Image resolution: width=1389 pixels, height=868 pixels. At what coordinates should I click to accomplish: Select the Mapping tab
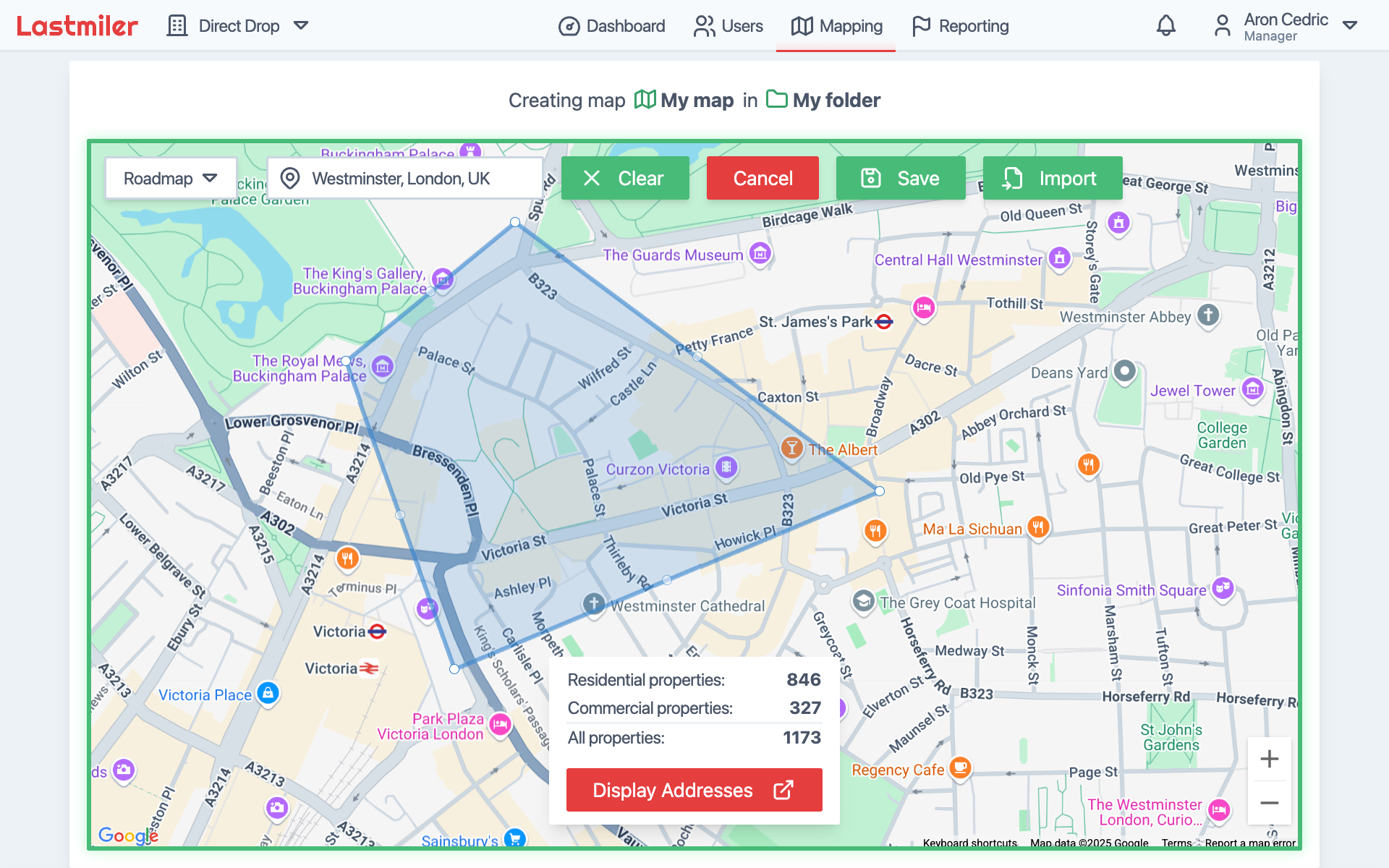pyautogui.click(x=836, y=26)
